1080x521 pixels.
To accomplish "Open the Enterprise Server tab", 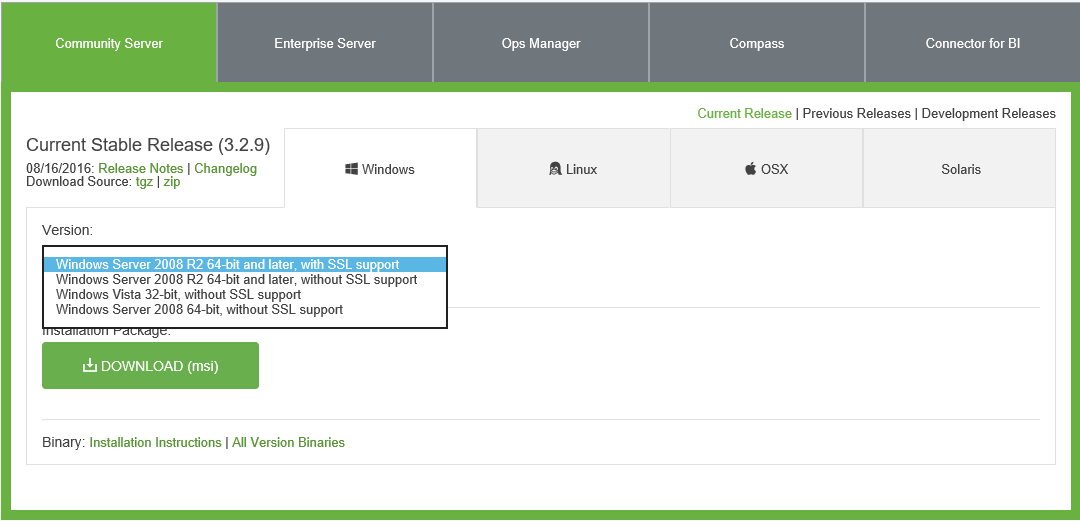I will coord(325,43).
